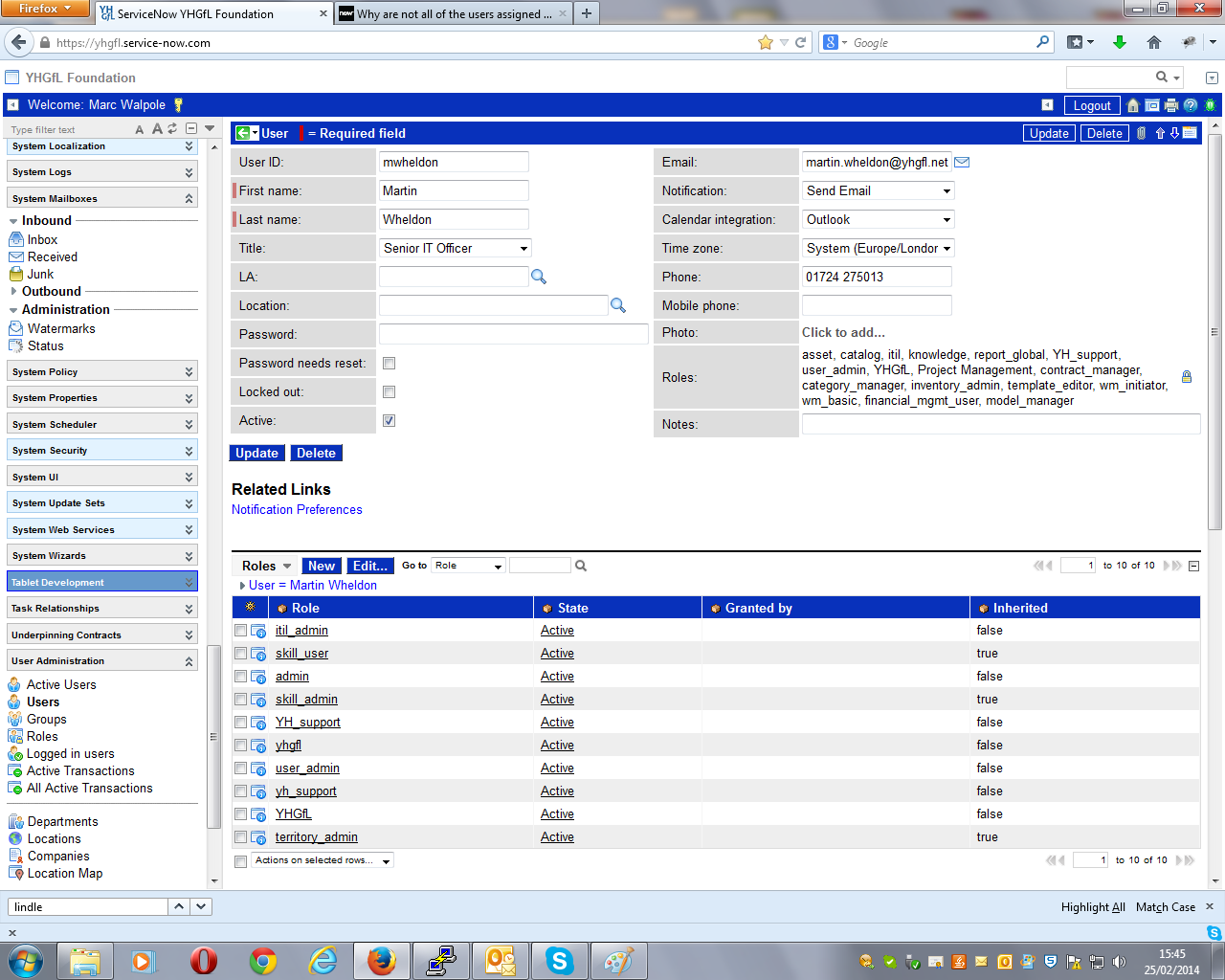Open Actions on selected rows dropdown
1225x980 pixels.
pyautogui.click(x=323, y=860)
